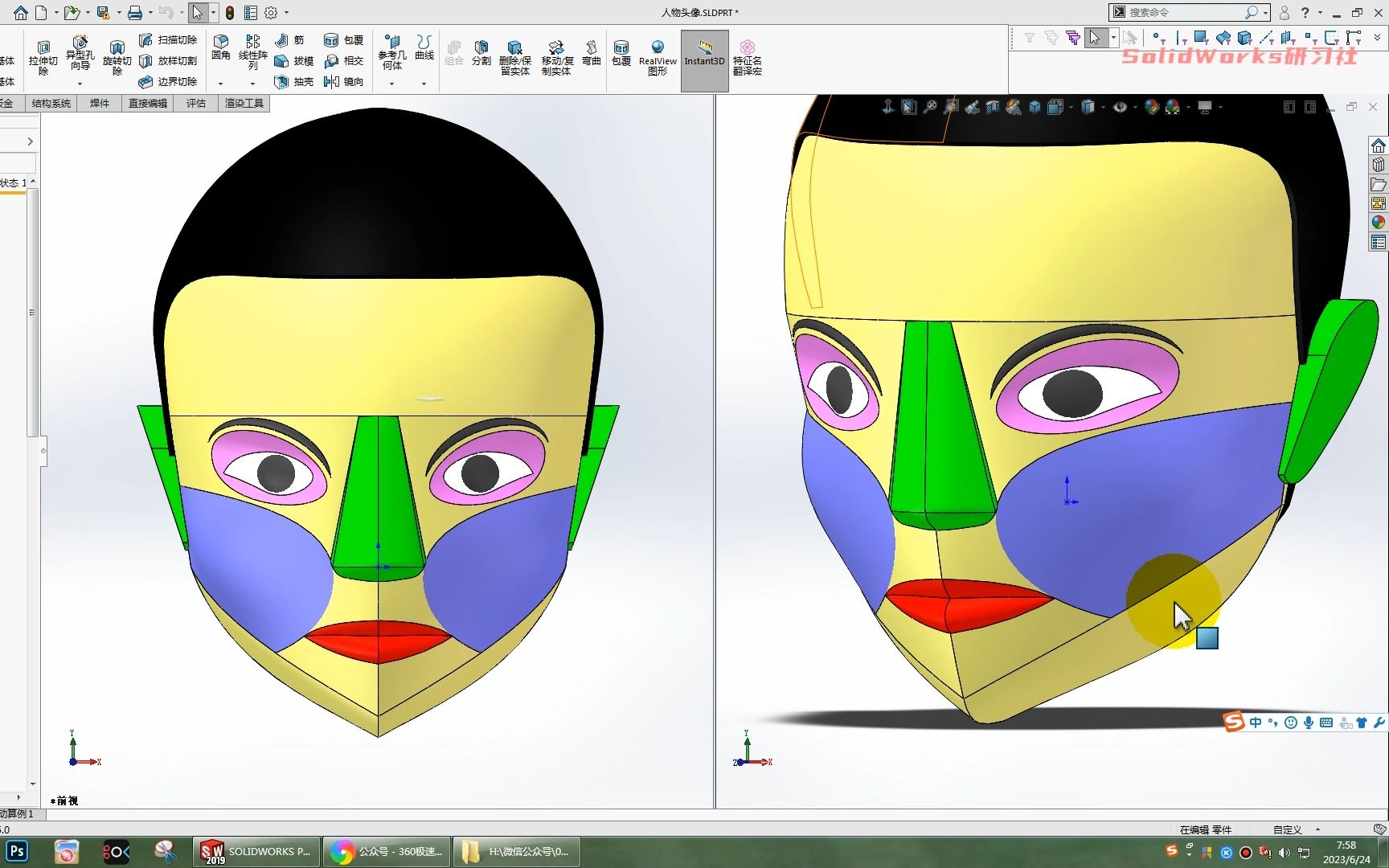Click the 抽壳 (Shell) tool
The height and width of the screenshot is (868, 1389).
(x=293, y=81)
